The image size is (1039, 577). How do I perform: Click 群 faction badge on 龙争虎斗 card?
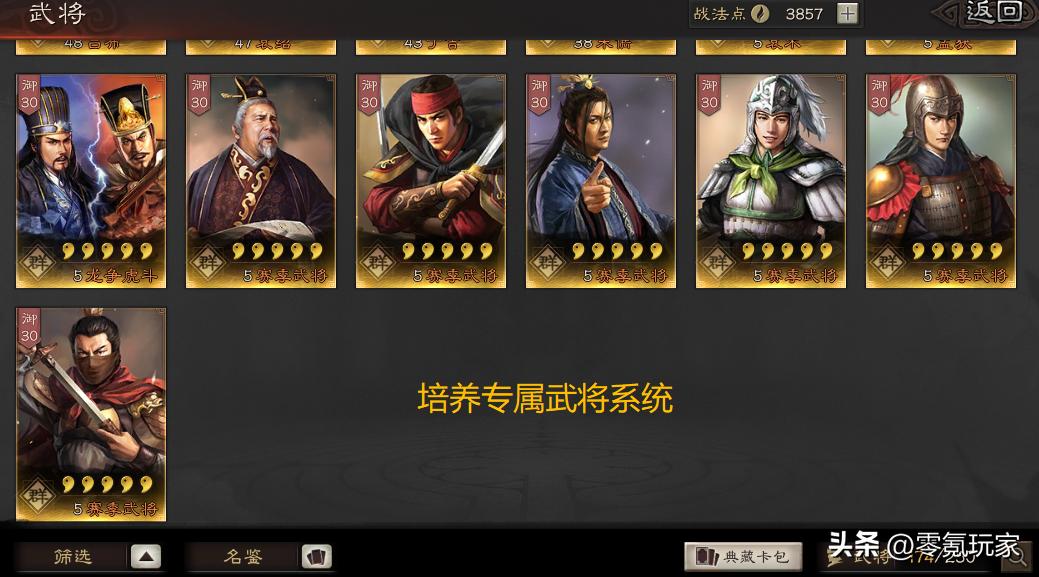tap(38, 262)
